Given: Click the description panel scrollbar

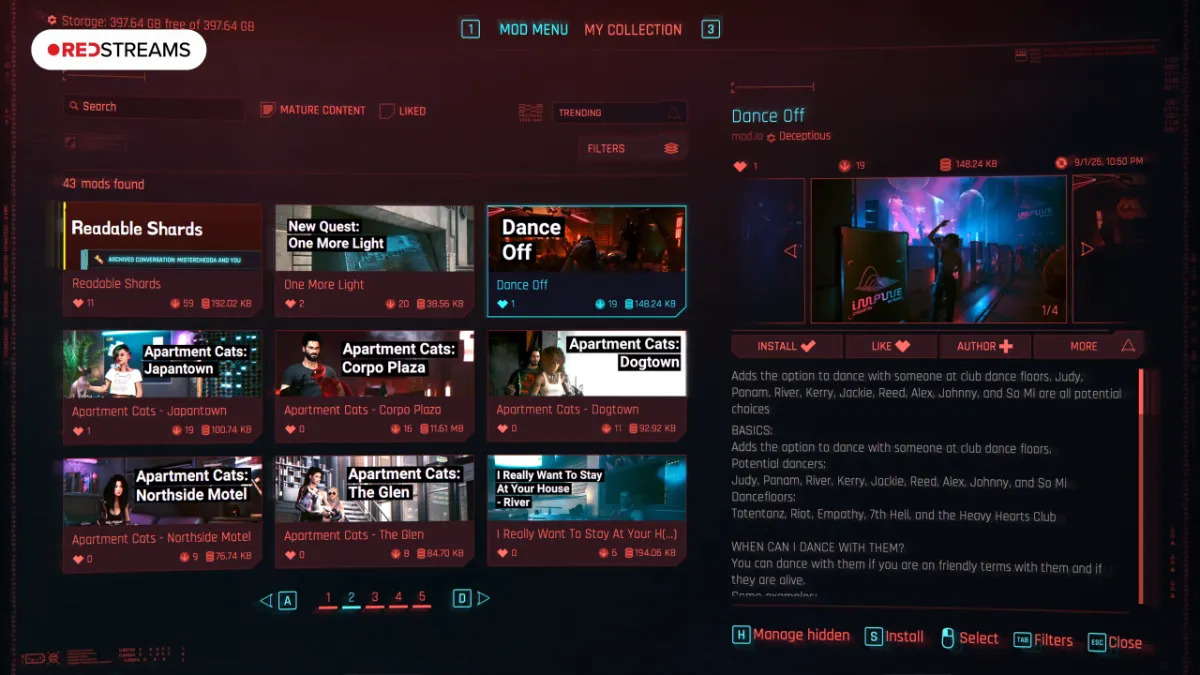Looking at the screenshot, I should tap(1142, 486).
